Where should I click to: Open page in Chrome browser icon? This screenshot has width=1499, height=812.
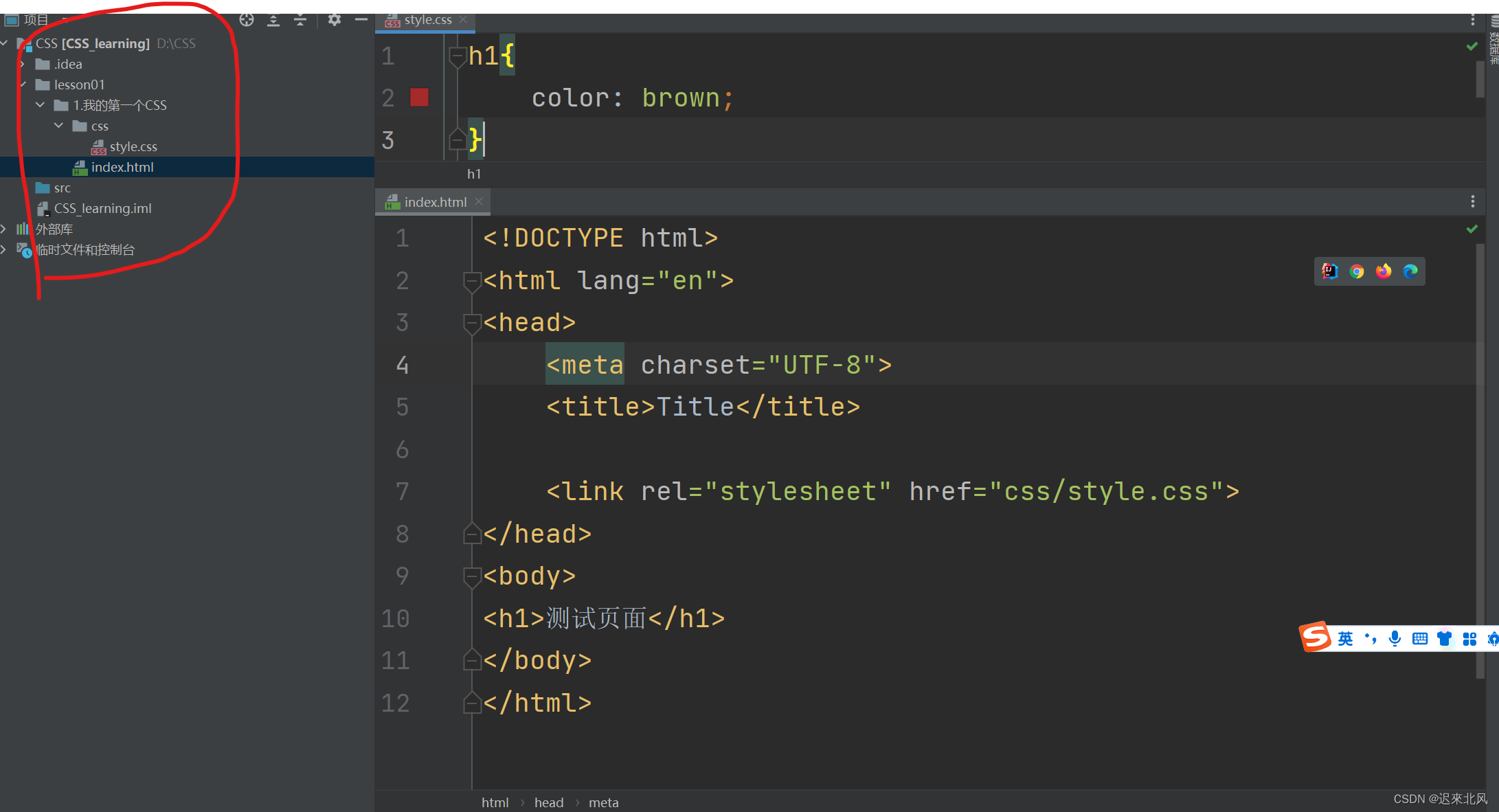pos(1357,271)
